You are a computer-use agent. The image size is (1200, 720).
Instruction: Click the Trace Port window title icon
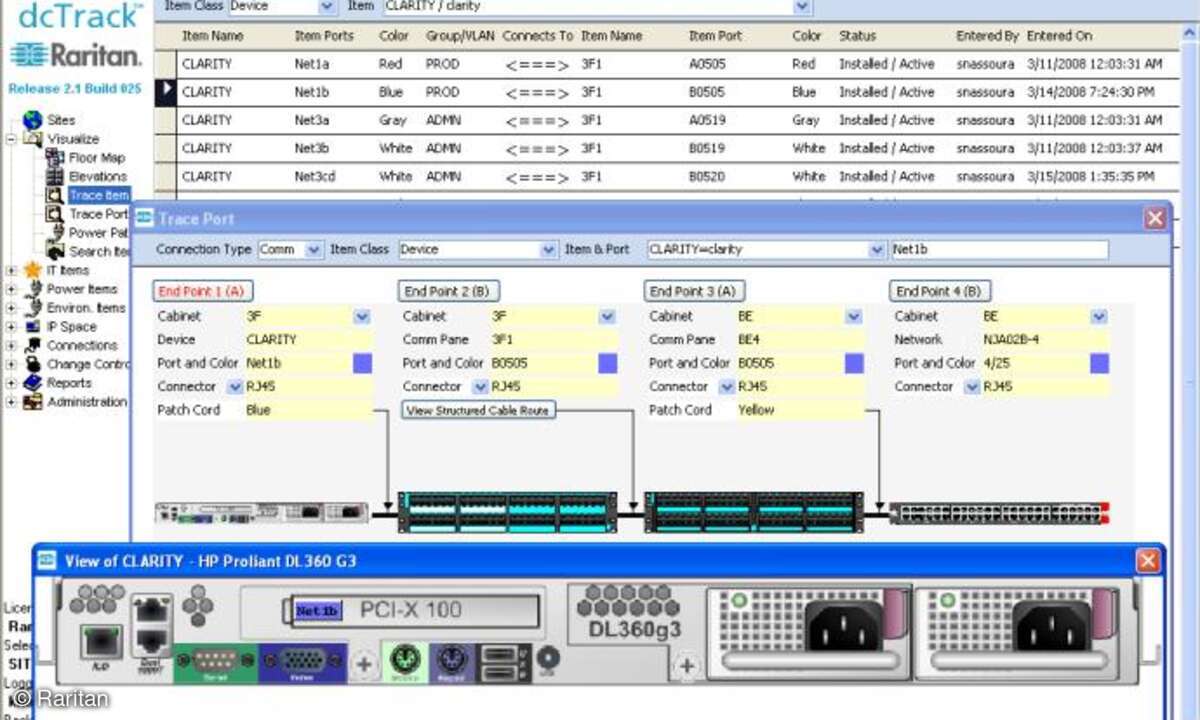(144, 217)
